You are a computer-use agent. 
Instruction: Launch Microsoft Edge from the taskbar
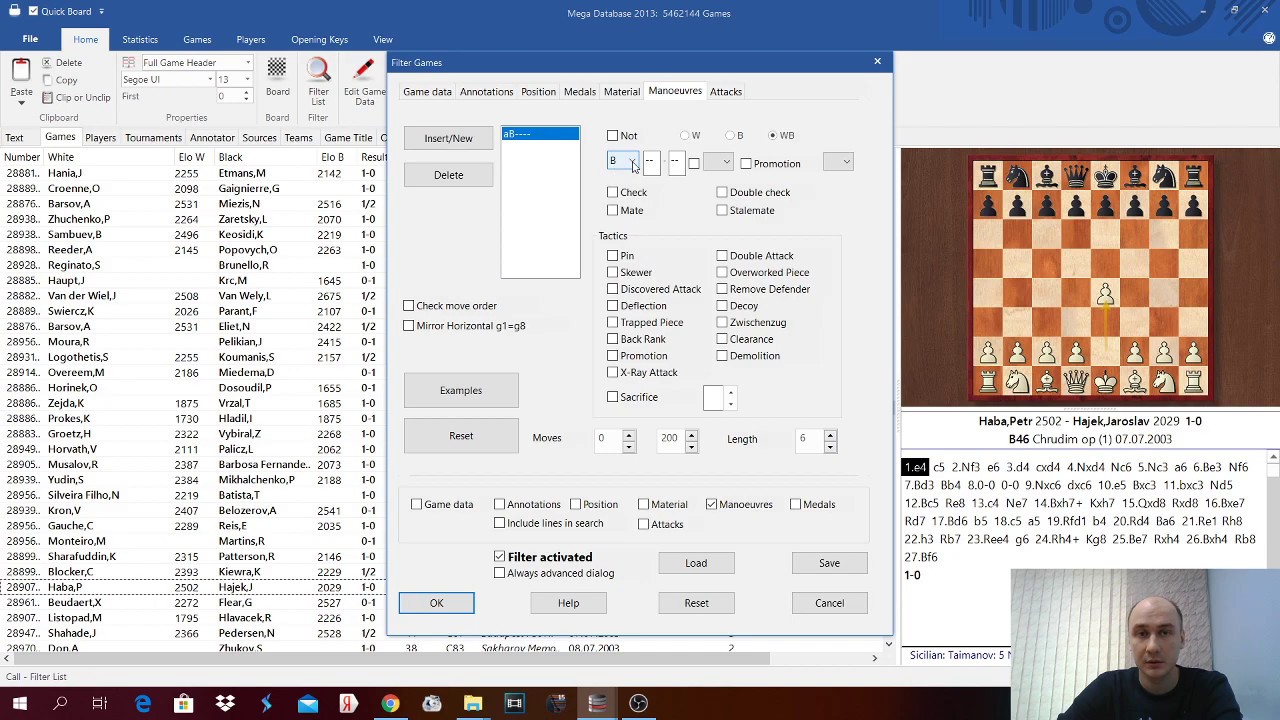tap(143, 704)
